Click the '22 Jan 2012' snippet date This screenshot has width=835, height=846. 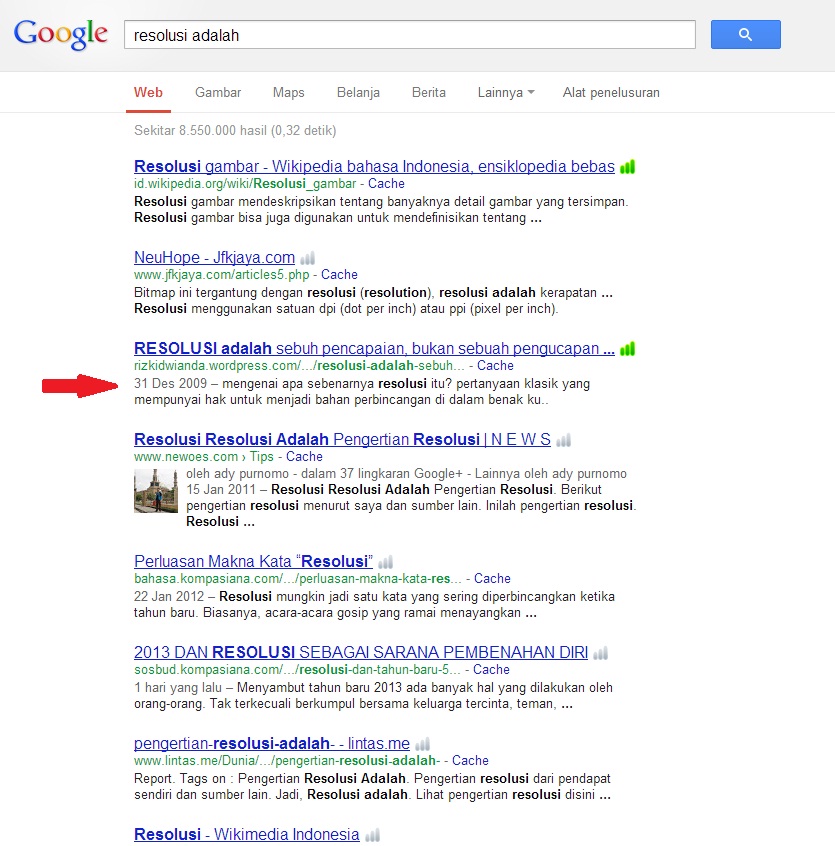[x=169, y=597]
